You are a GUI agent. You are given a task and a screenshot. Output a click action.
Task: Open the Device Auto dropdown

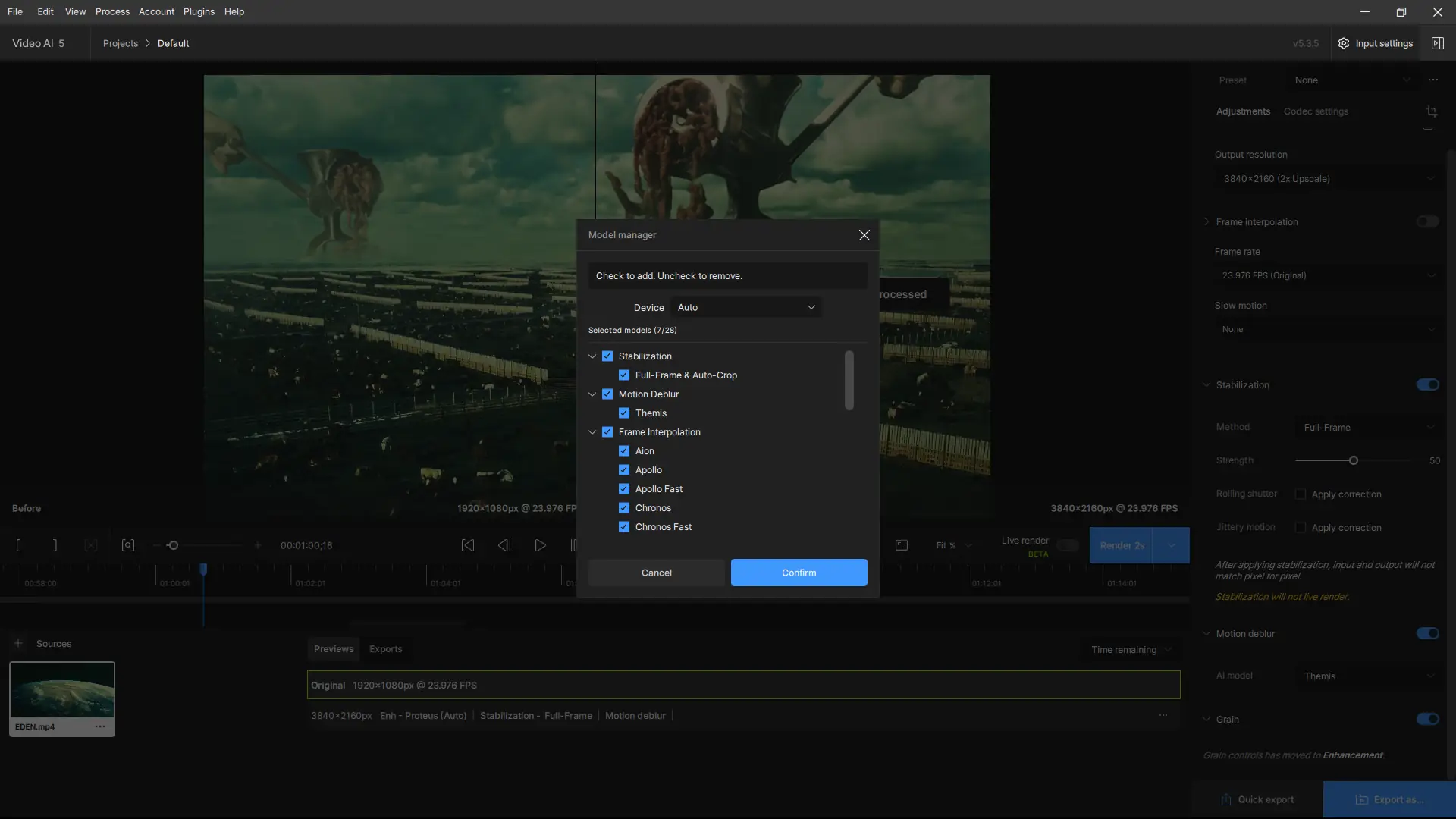coord(745,307)
